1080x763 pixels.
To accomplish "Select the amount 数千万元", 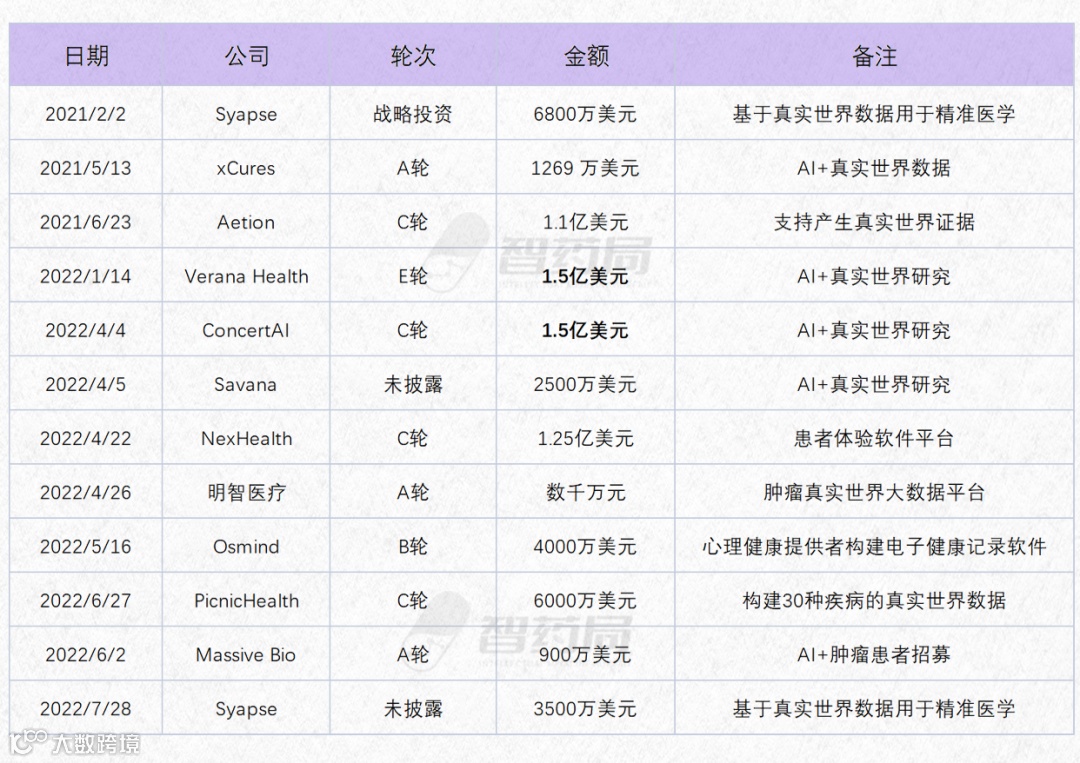I will [x=585, y=492].
